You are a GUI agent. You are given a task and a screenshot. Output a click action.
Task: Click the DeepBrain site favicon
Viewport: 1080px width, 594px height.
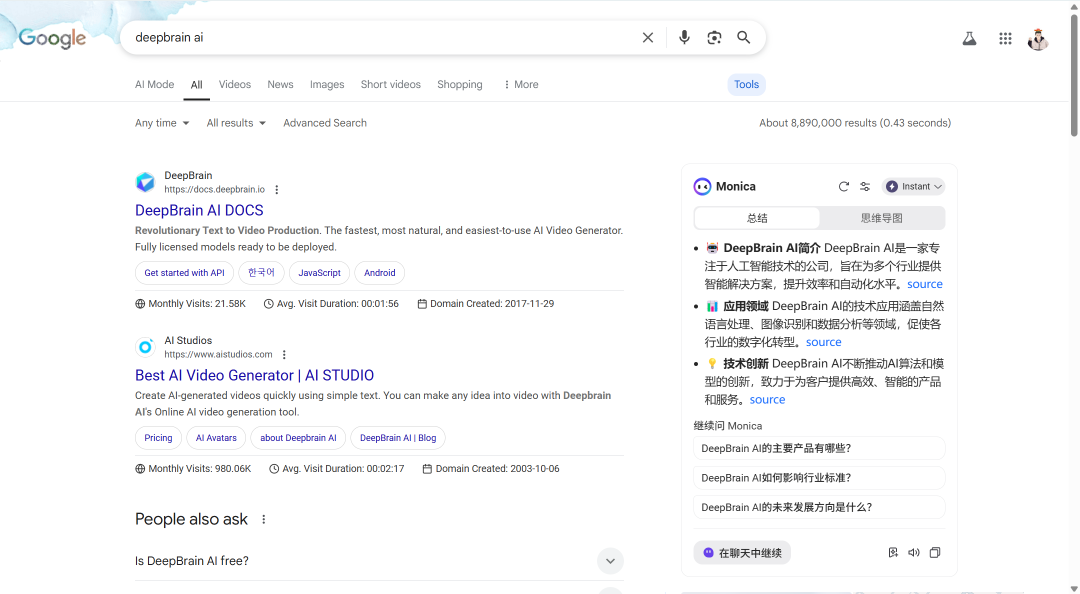145,182
